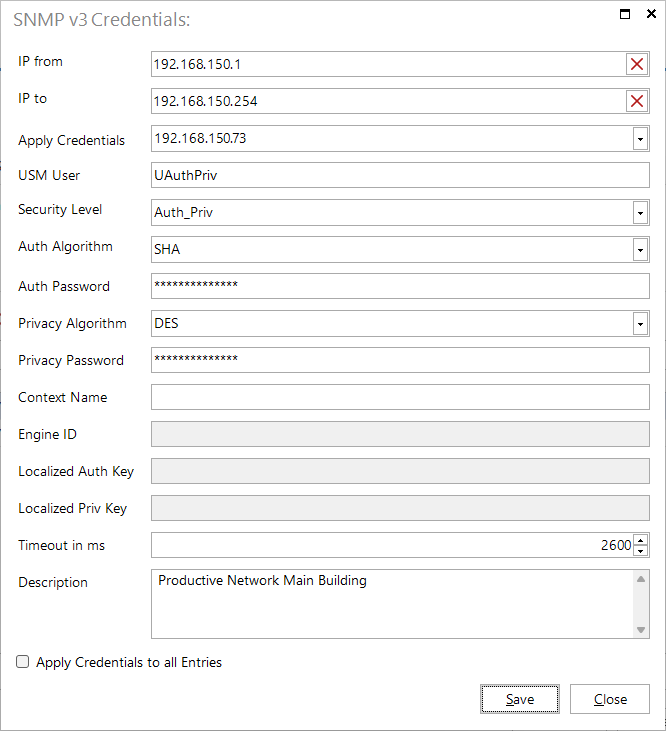Select the Auth_Priv security level value
The image size is (666, 731).
(183, 213)
